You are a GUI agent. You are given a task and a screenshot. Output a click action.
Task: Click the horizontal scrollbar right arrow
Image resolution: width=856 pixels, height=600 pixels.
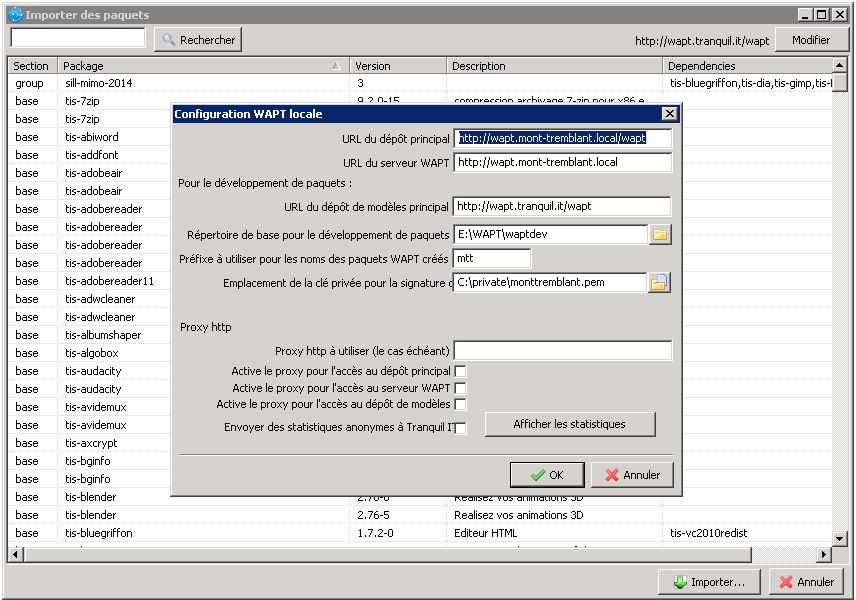tap(825, 554)
